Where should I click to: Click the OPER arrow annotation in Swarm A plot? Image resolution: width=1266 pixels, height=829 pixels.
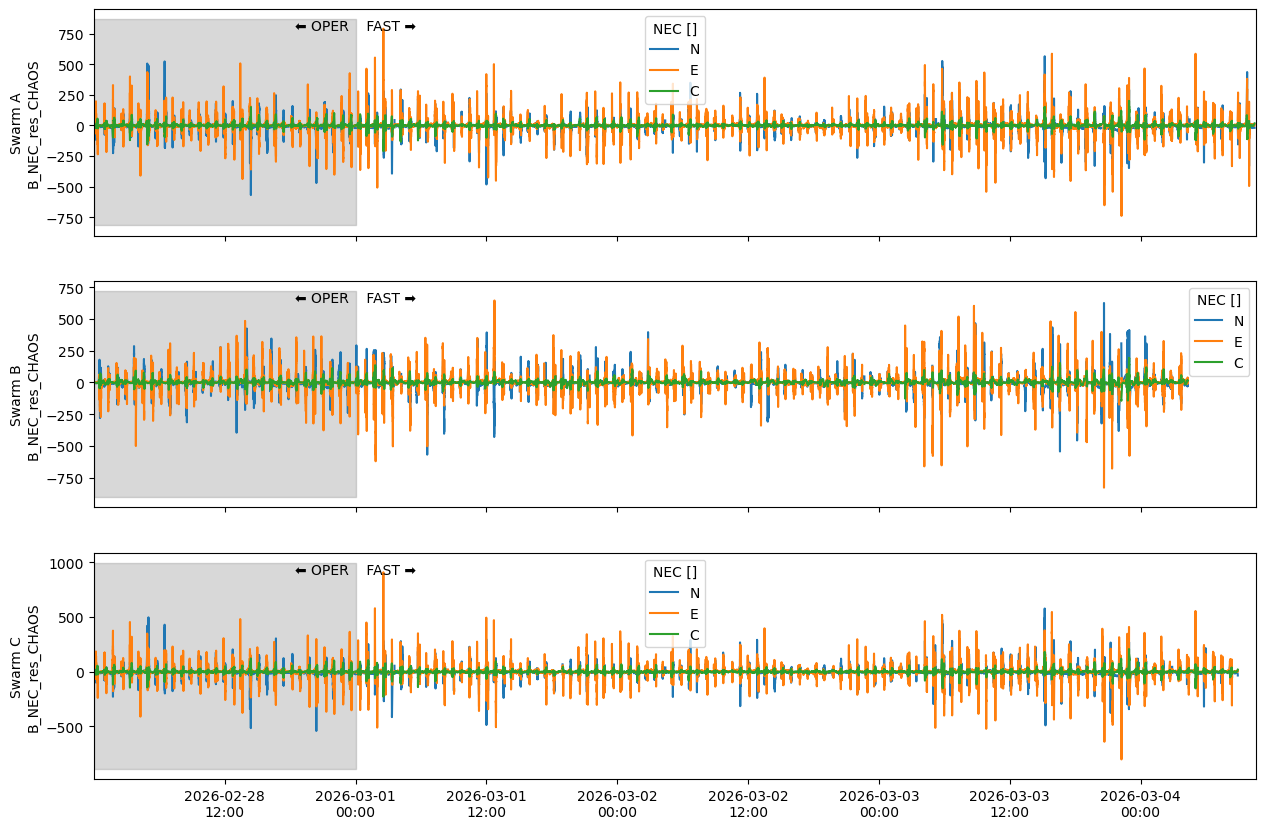click(x=322, y=27)
